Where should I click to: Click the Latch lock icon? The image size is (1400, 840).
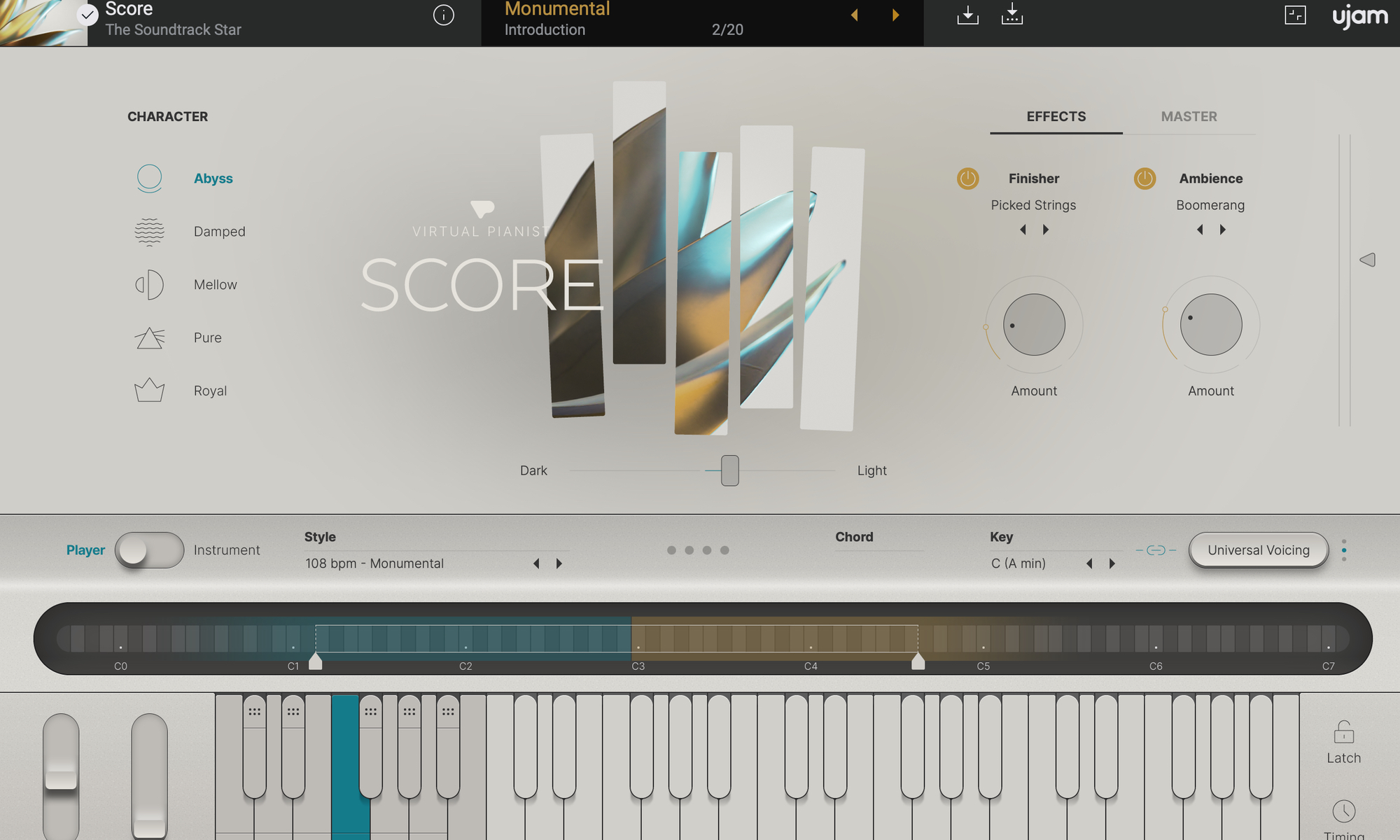(x=1343, y=732)
